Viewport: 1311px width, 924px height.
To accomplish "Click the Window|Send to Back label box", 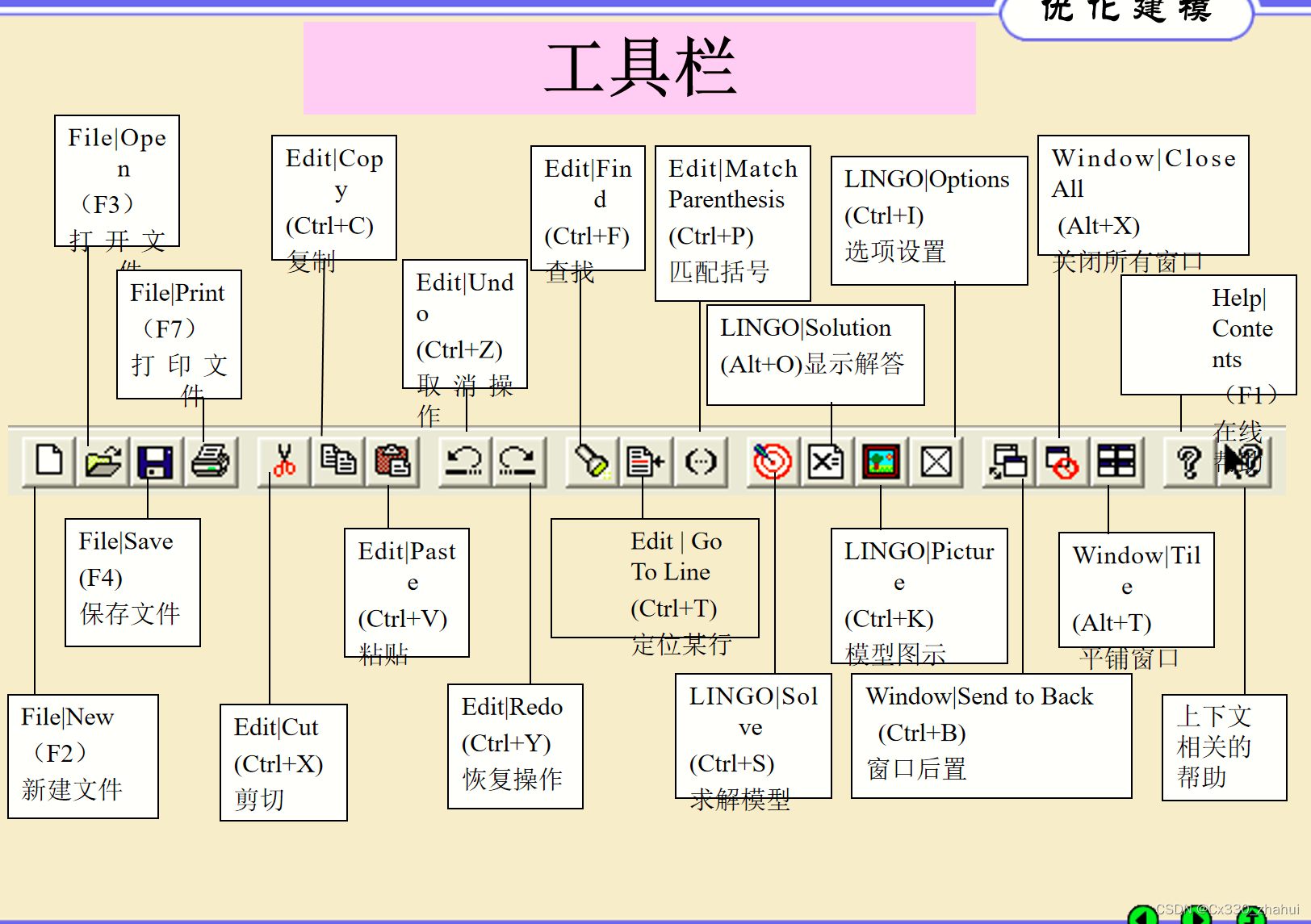I will point(991,736).
